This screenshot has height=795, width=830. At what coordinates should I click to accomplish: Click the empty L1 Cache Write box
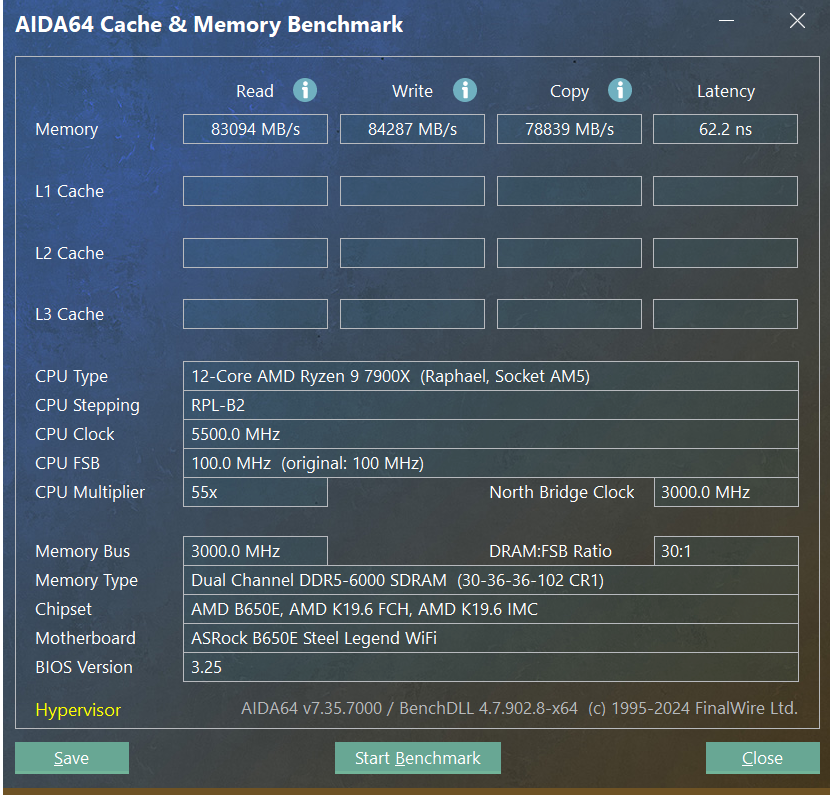pos(412,191)
